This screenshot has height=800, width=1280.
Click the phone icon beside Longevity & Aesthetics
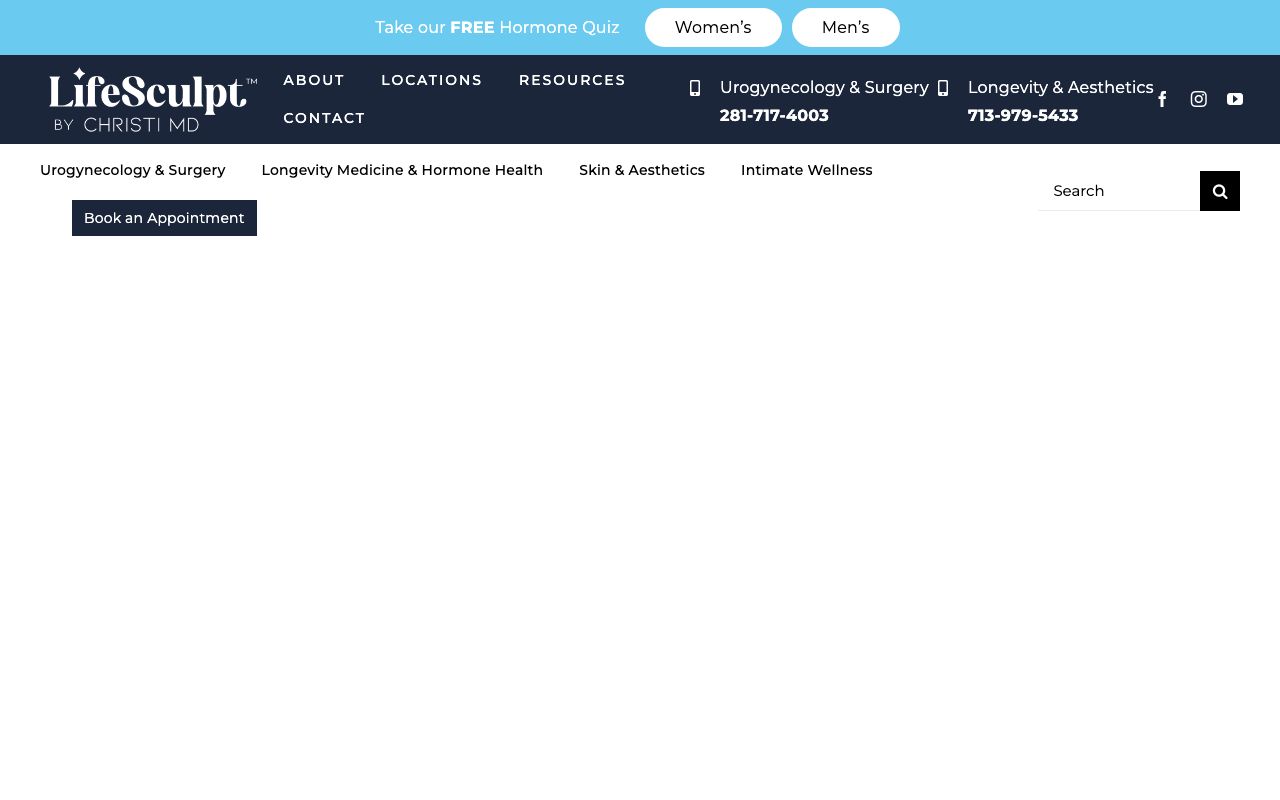(x=943, y=88)
